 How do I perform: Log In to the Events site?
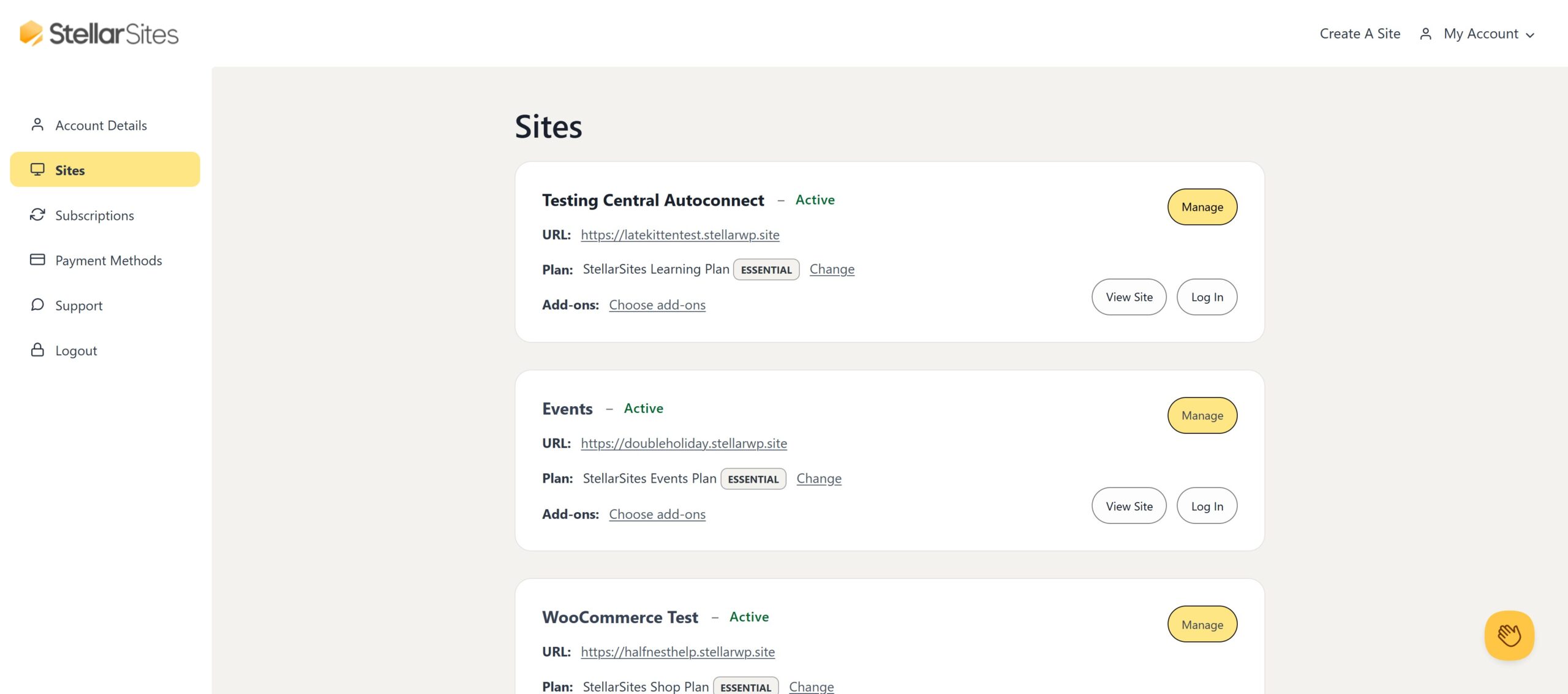(x=1206, y=505)
